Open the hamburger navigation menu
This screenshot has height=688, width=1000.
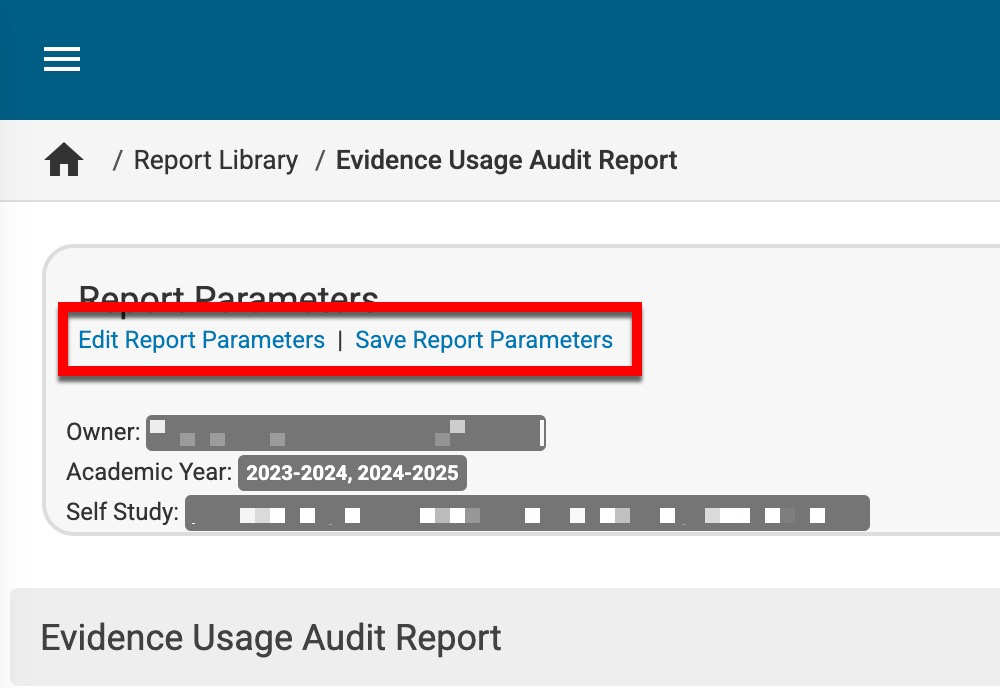point(62,60)
